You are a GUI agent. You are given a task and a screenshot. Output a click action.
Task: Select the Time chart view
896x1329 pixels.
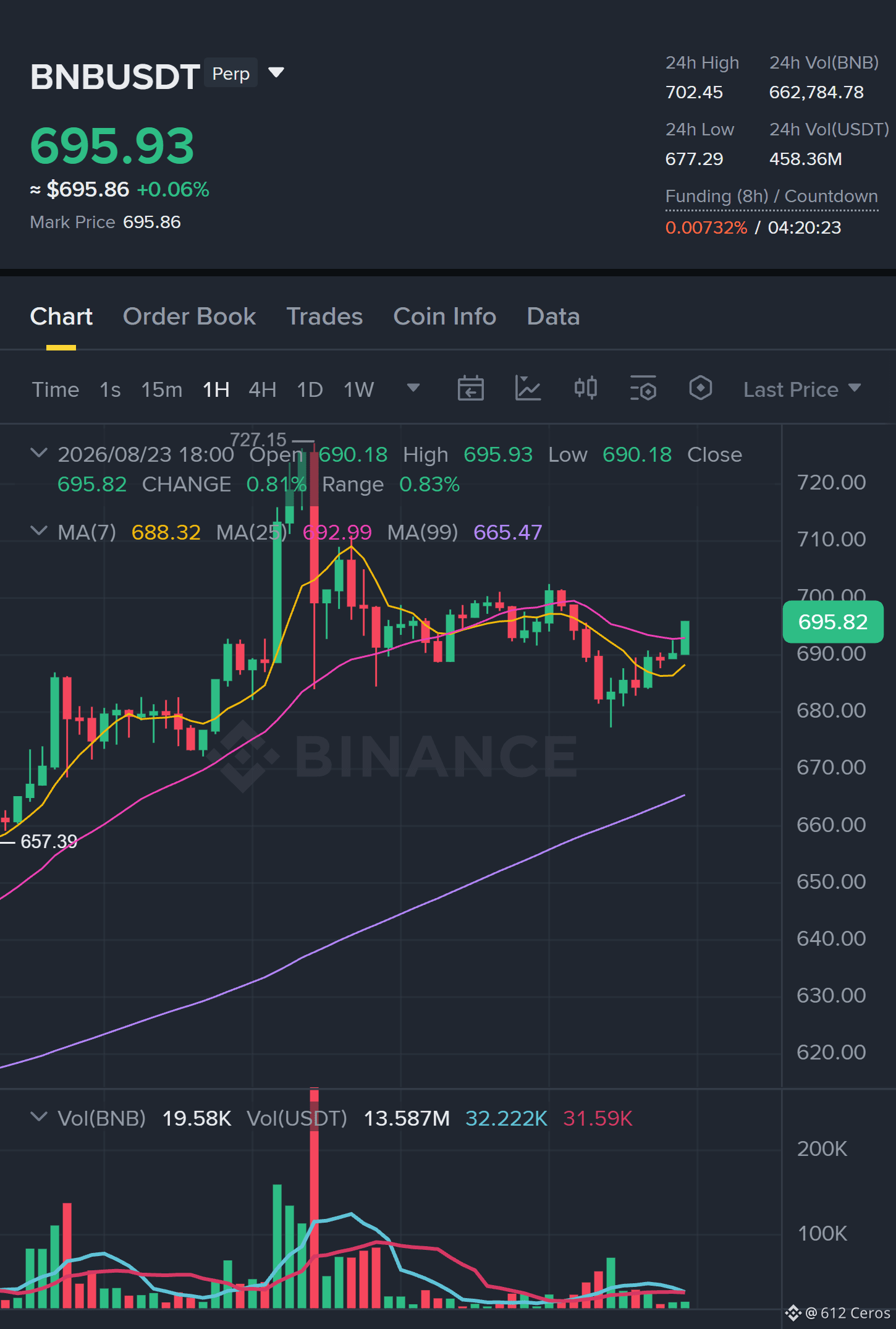(x=56, y=389)
